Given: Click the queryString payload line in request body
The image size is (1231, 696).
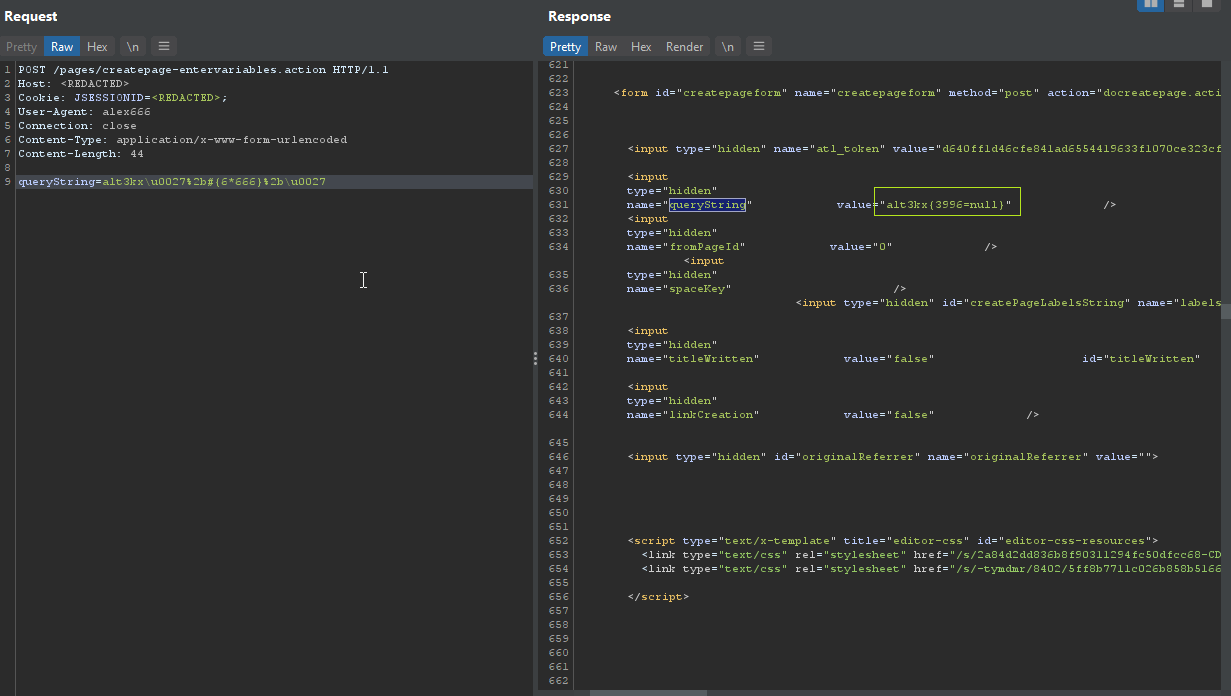Looking at the screenshot, I should coord(172,182).
